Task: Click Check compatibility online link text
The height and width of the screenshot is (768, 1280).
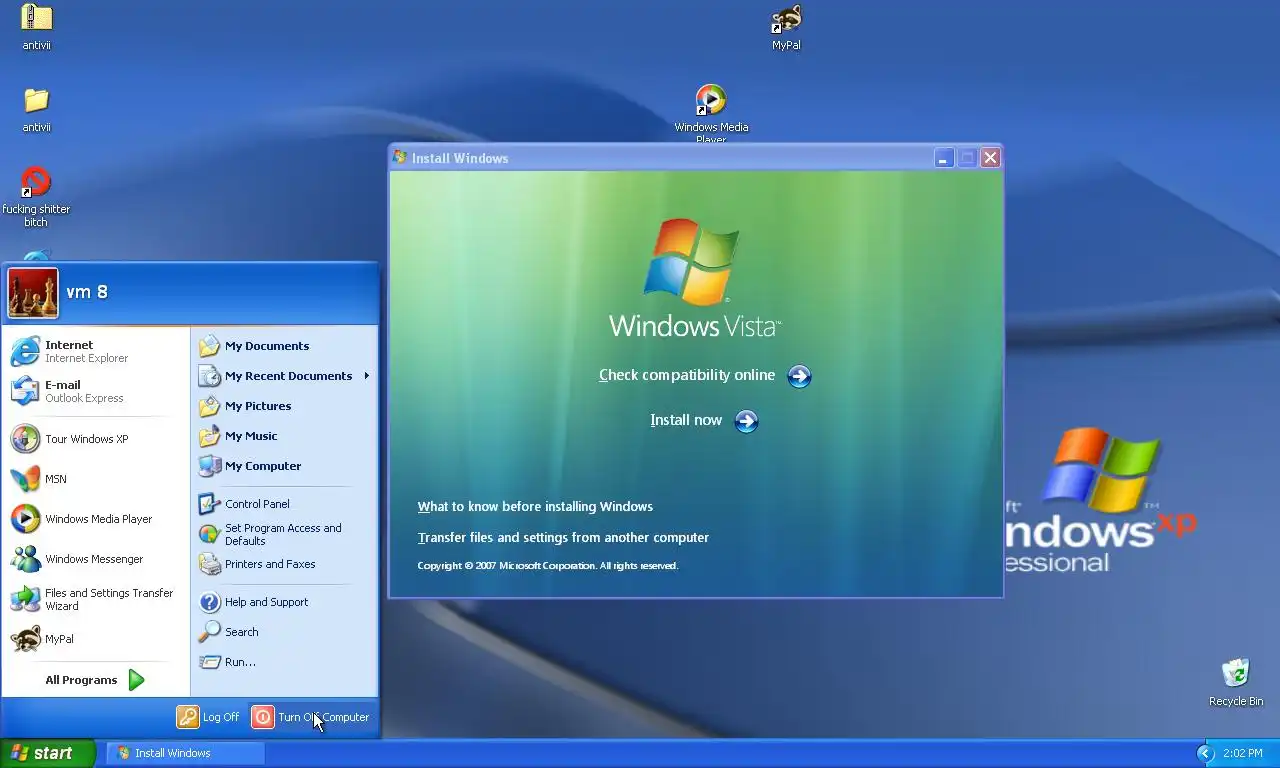Action: point(687,375)
